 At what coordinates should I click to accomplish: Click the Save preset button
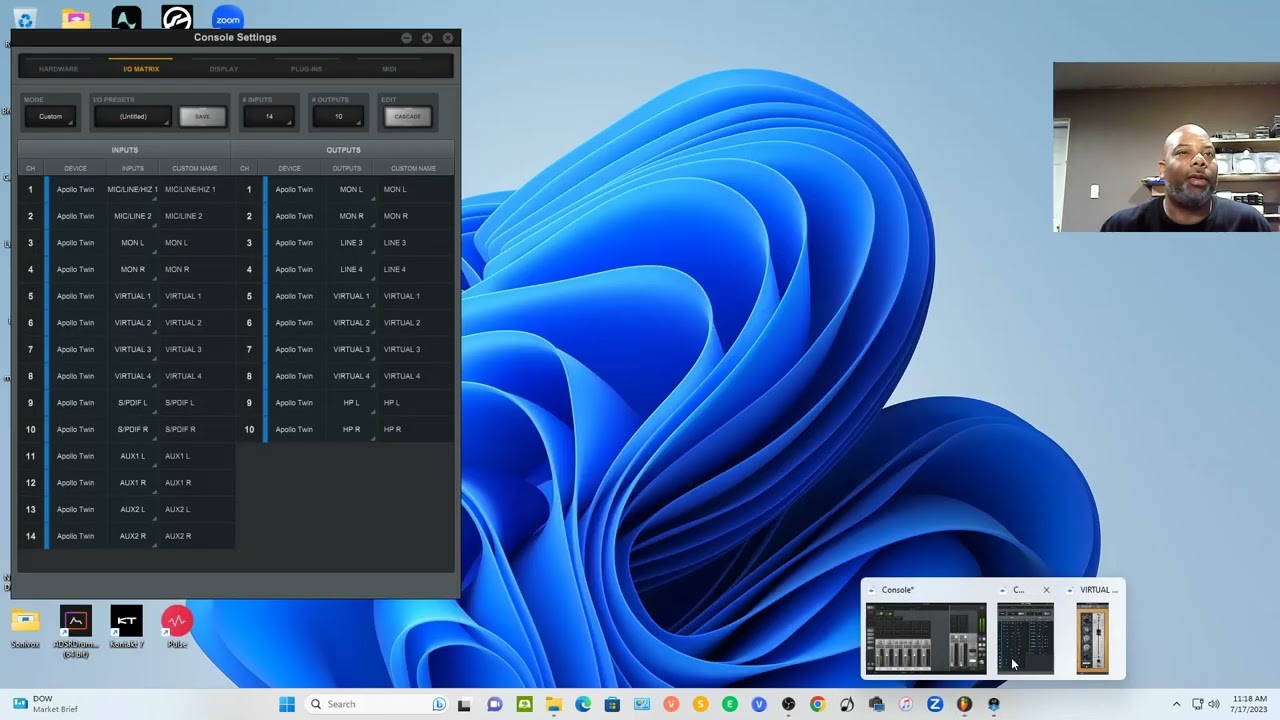202,117
